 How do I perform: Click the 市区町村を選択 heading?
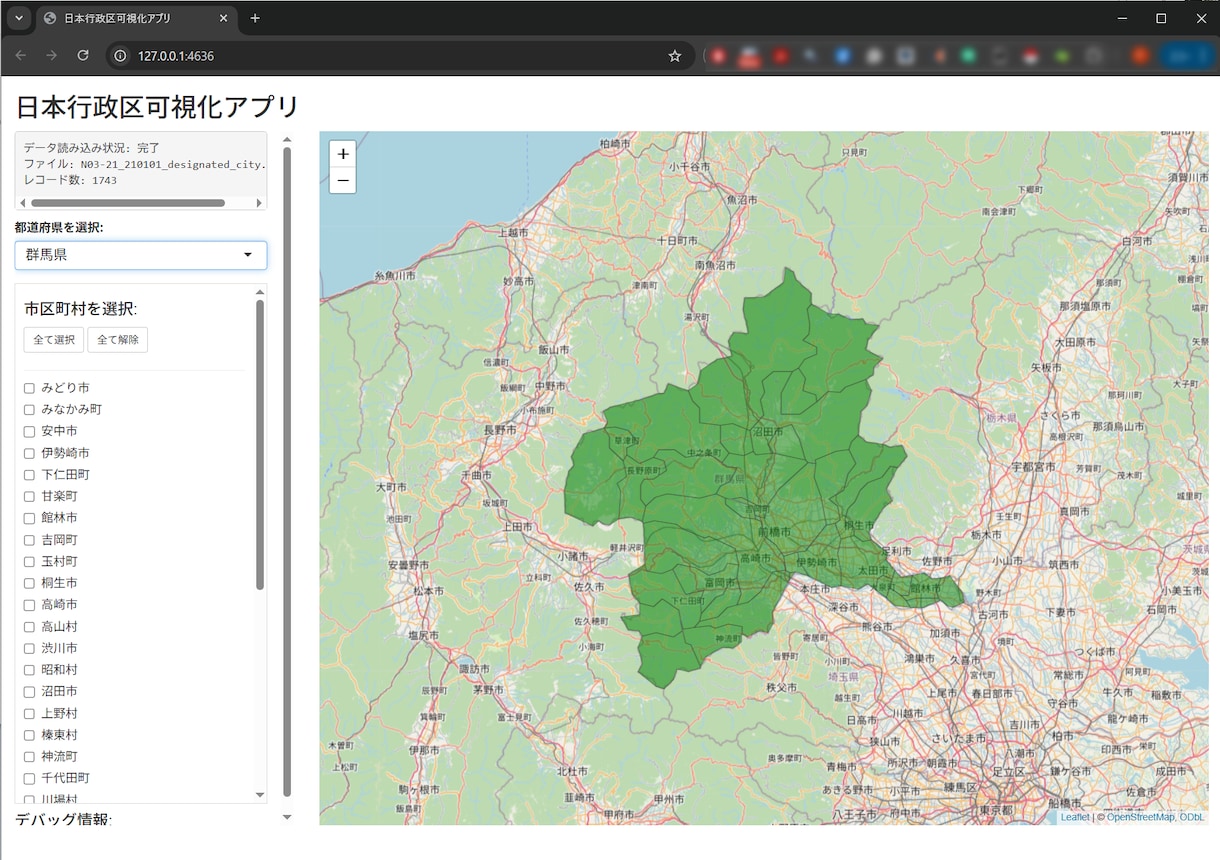80,309
